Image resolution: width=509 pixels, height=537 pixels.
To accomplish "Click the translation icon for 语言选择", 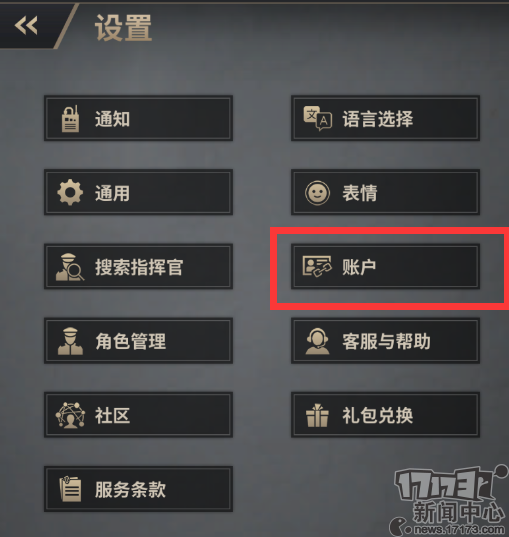I will [x=318, y=118].
